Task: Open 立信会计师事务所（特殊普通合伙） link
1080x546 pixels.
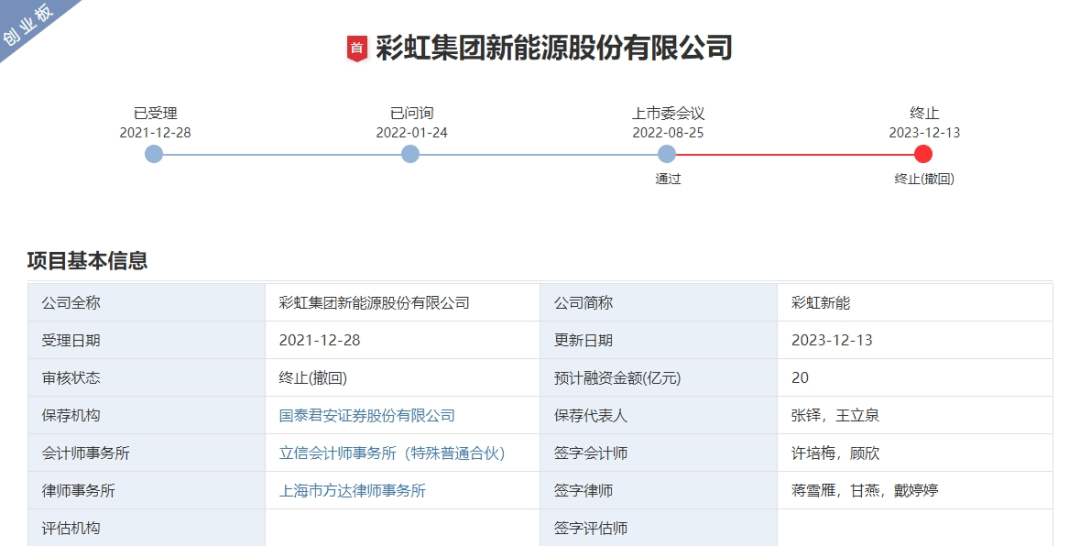Action: coord(392,453)
